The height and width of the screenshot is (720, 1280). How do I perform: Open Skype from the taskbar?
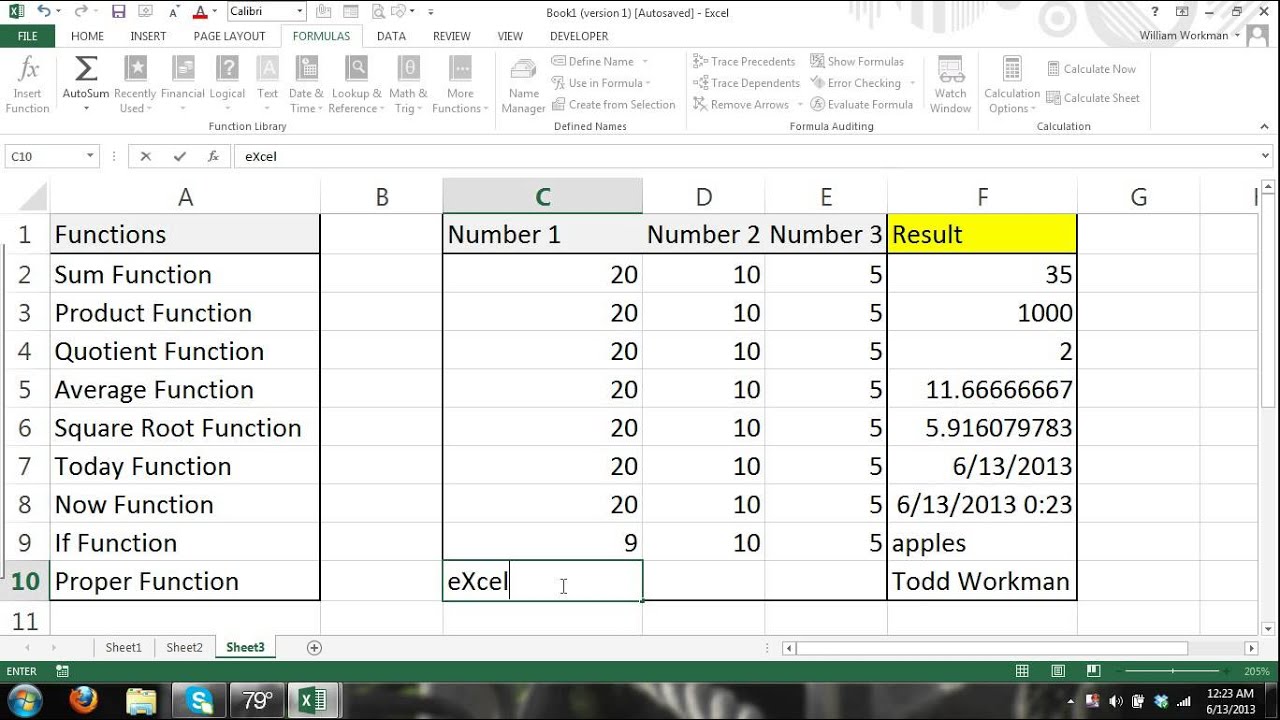pyautogui.click(x=199, y=700)
